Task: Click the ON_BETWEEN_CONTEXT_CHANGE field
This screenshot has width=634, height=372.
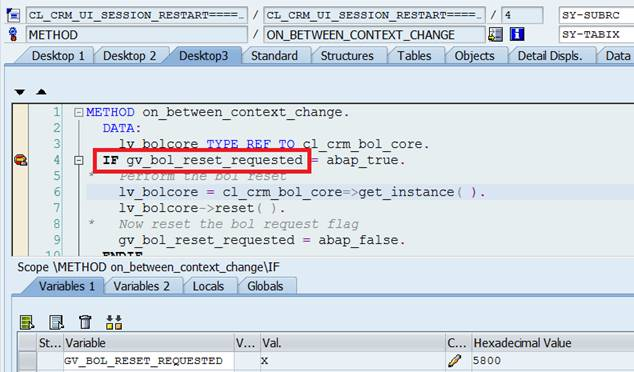Action: [374, 35]
